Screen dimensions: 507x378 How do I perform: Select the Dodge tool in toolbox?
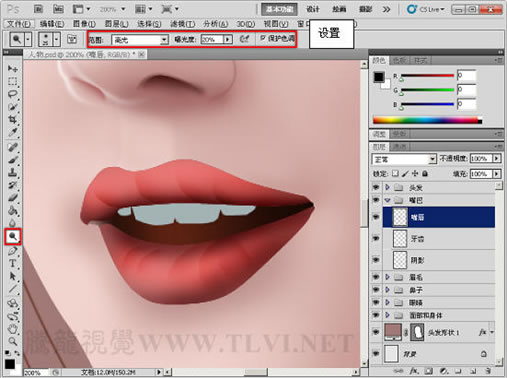[x=13, y=237]
